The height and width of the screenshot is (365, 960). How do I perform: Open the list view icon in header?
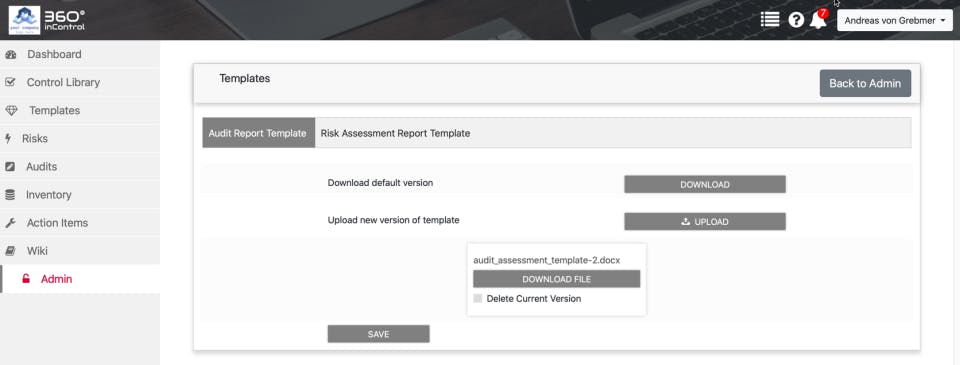[770, 20]
